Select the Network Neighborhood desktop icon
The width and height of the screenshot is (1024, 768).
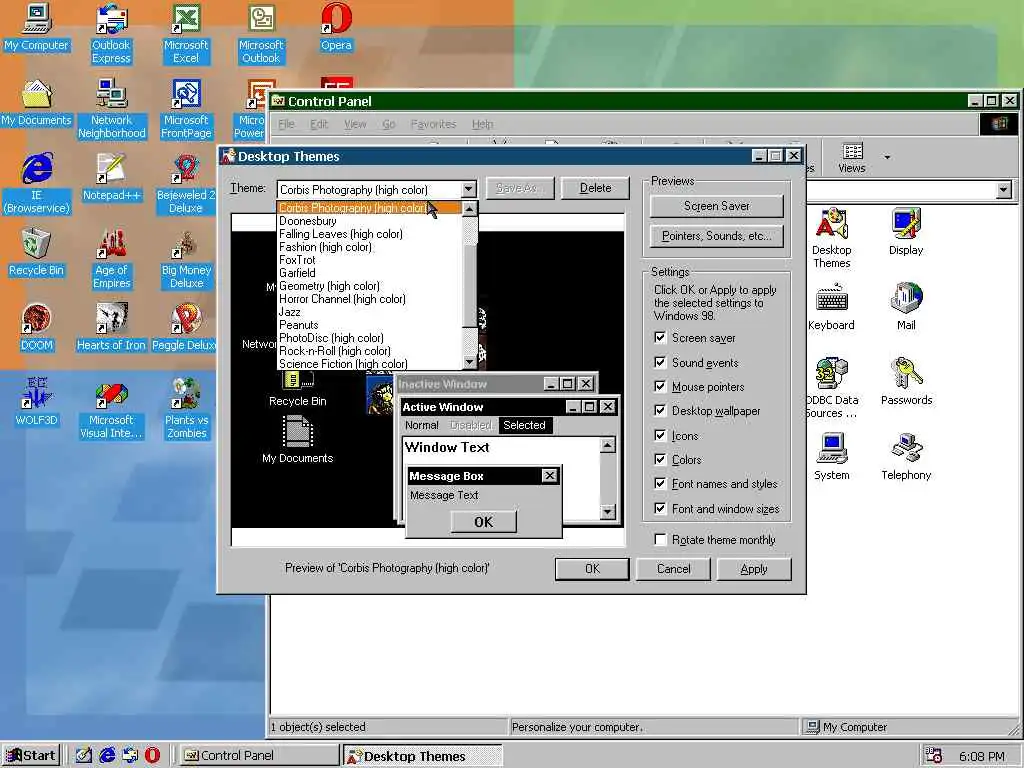pyautogui.click(x=112, y=109)
